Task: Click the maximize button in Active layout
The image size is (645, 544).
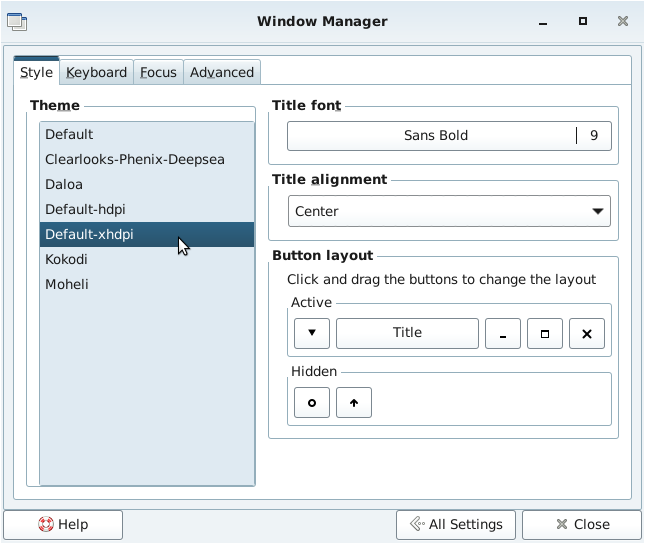Action: pyautogui.click(x=545, y=333)
